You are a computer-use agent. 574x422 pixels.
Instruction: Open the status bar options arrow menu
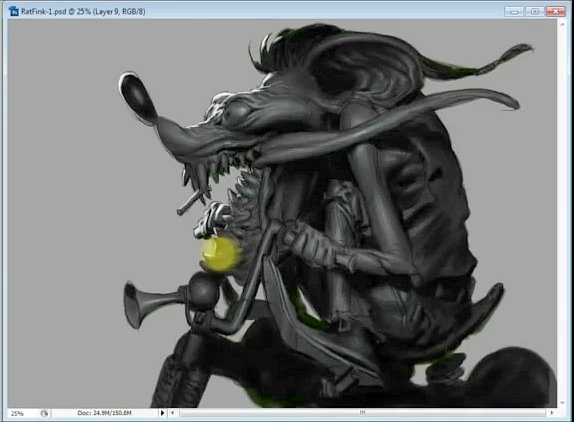tap(163, 413)
